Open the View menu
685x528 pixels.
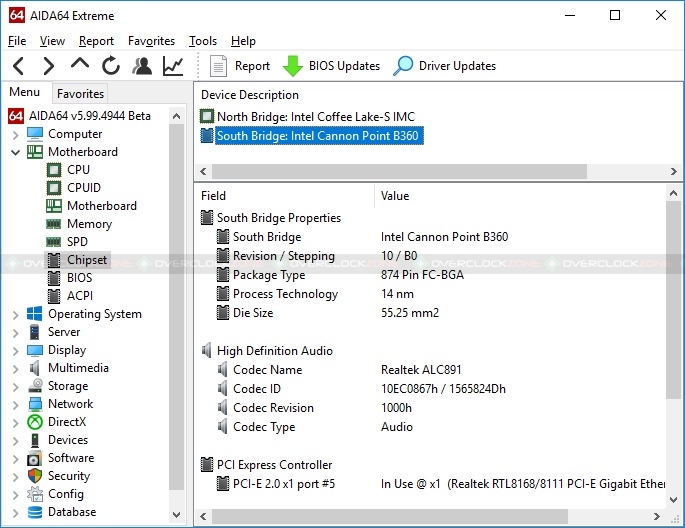pyautogui.click(x=52, y=41)
